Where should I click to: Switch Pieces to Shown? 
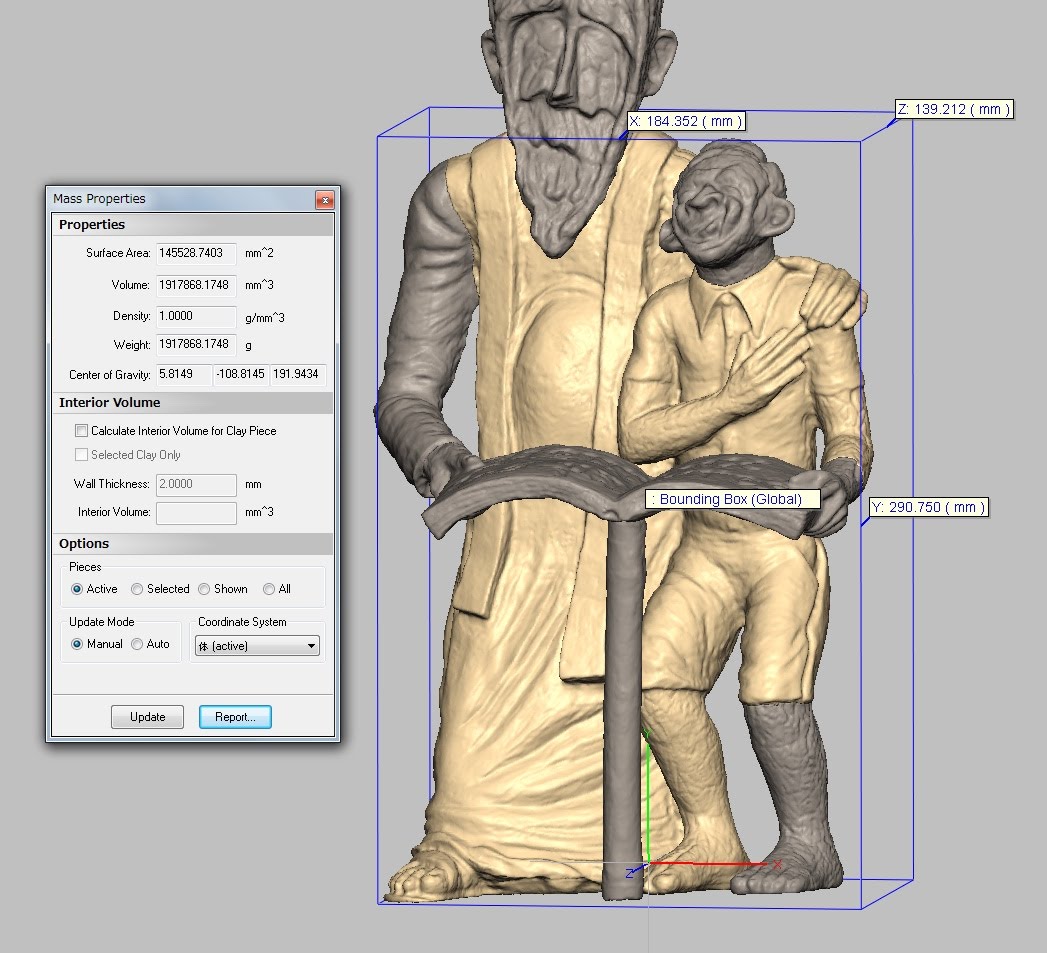pos(204,589)
